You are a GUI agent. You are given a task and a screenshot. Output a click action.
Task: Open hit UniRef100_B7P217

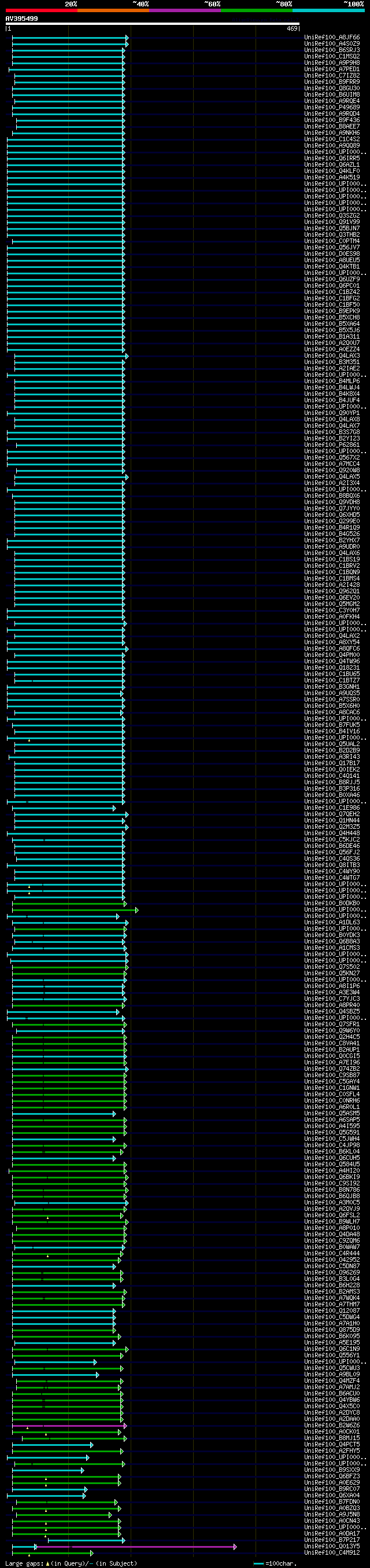[x=332, y=1541]
